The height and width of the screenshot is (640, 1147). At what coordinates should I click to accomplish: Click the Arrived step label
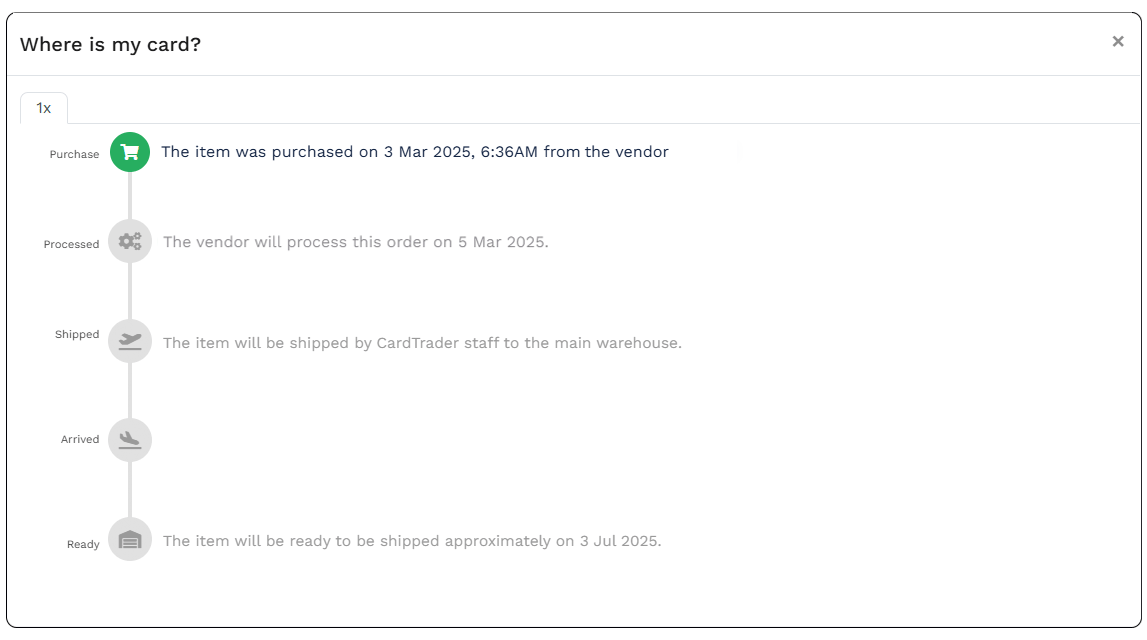80,439
